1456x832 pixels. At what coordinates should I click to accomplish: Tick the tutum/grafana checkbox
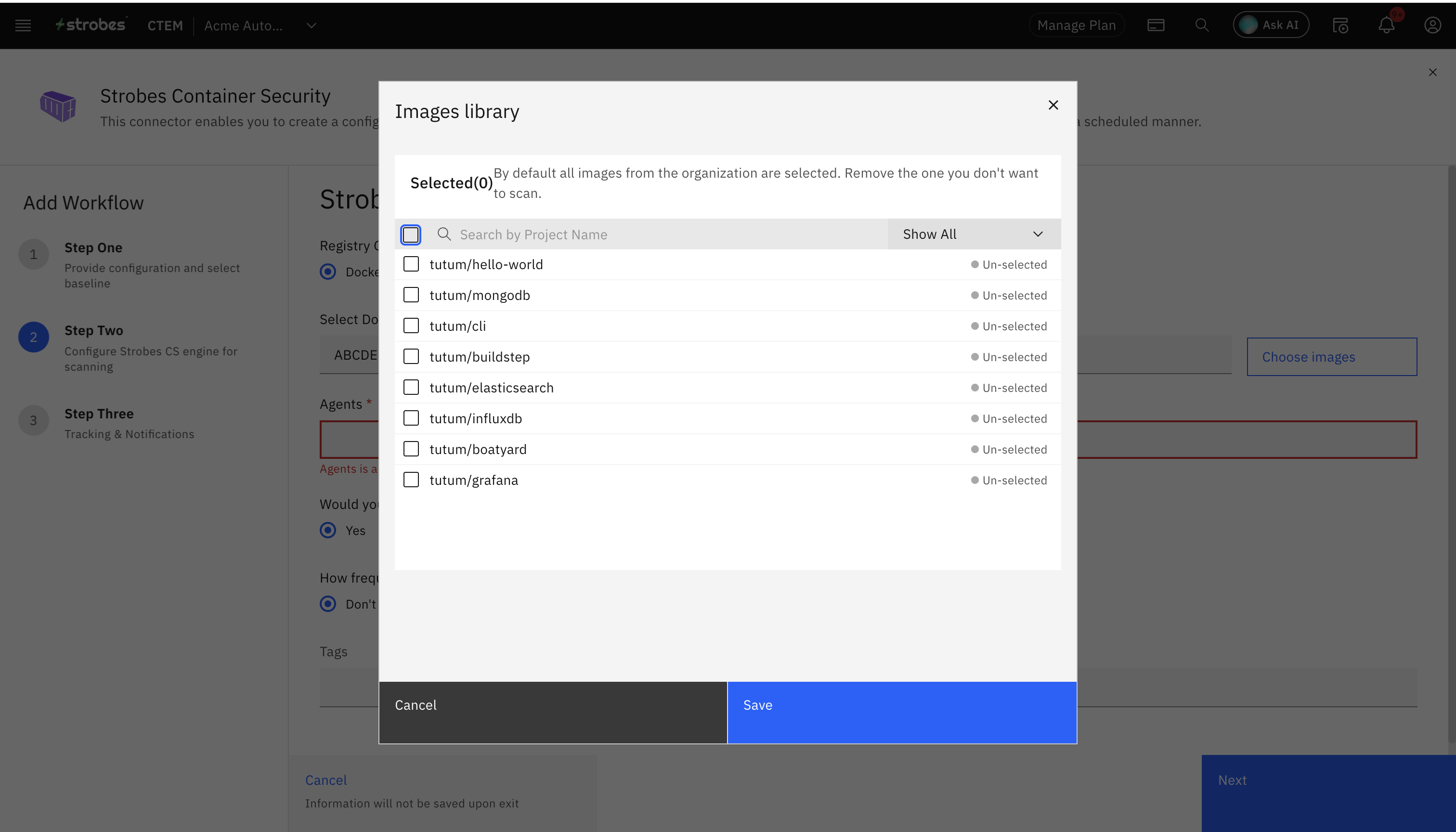pos(411,480)
